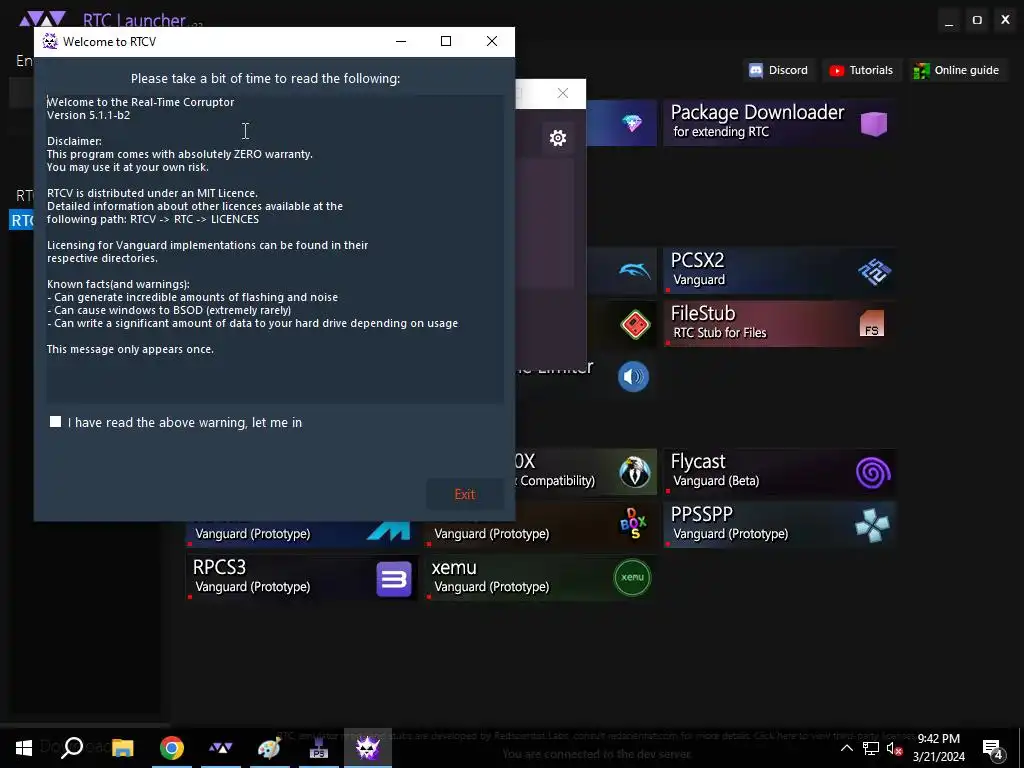Switch to RTCV crowned taskbar icon
Viewport: 1024px width, 768px height.
coord(368,748)
